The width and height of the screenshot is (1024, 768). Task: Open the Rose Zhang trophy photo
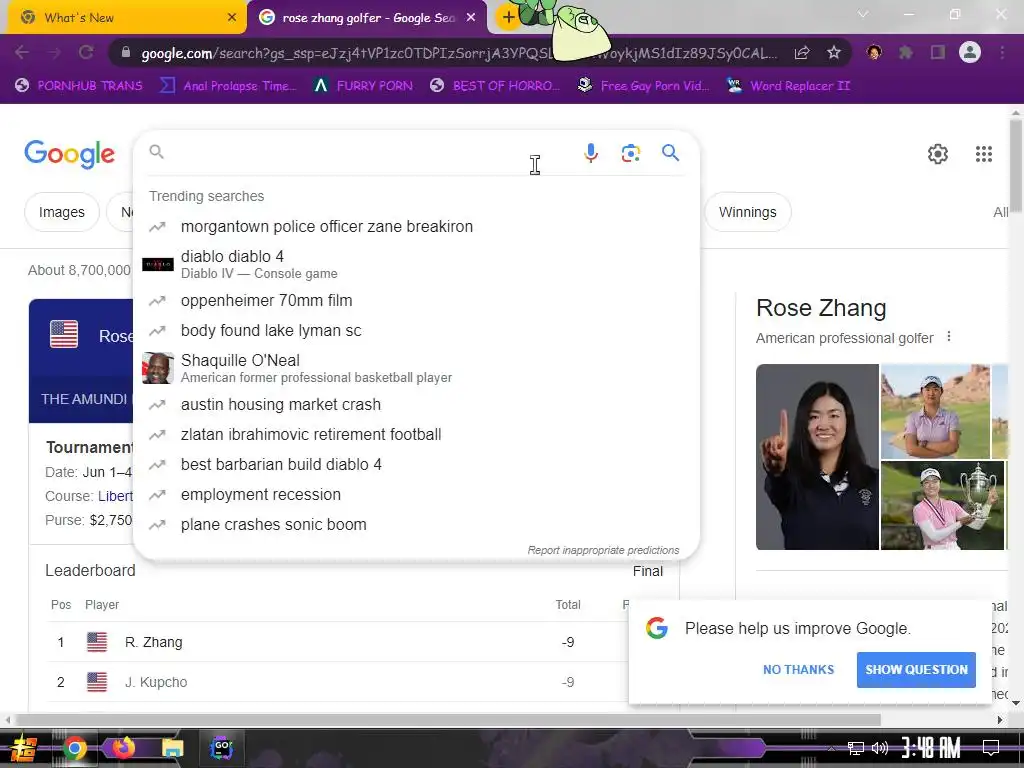[942, 505]
